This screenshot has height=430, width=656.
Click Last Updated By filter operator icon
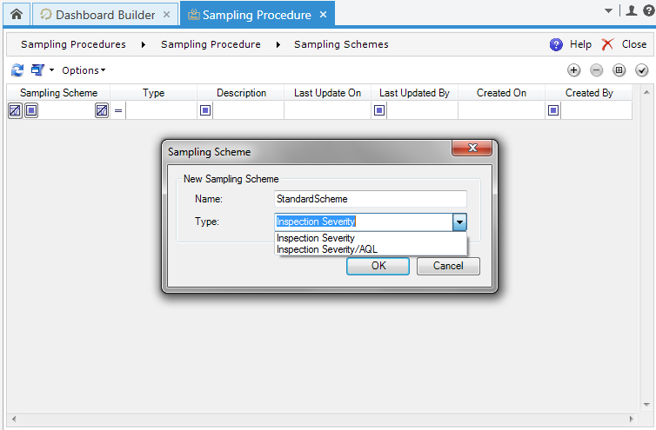point(379,110)
